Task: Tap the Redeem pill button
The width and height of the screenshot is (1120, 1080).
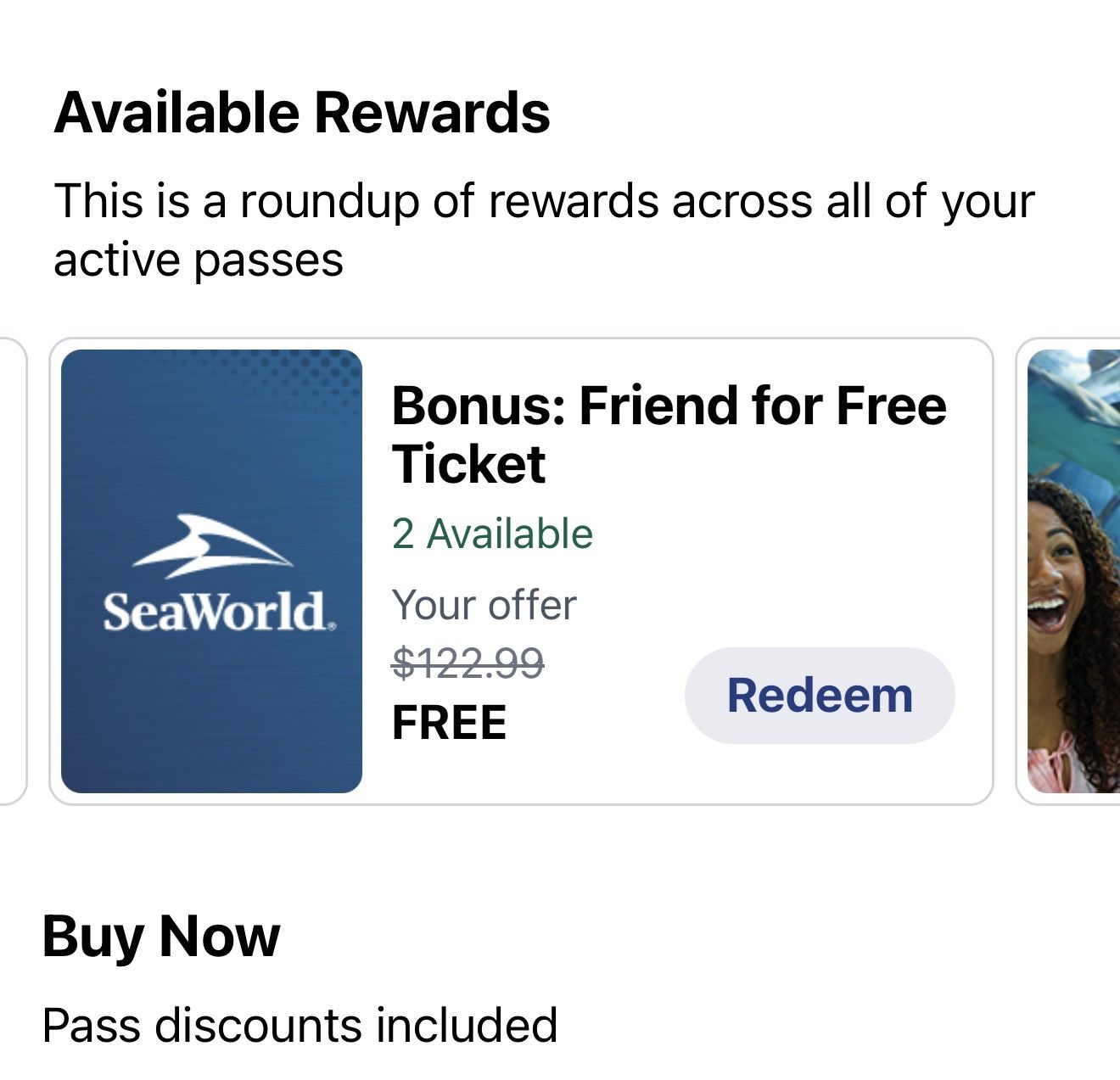Action: [818, 694]
